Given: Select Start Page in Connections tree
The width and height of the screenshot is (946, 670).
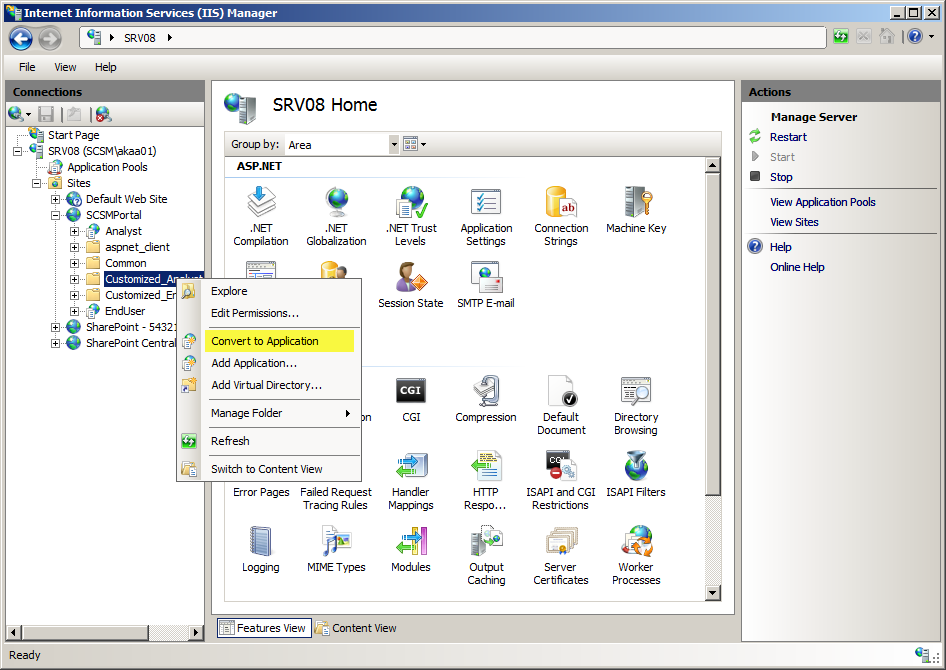Looking at the screenshot, I should tap(74, 135).
